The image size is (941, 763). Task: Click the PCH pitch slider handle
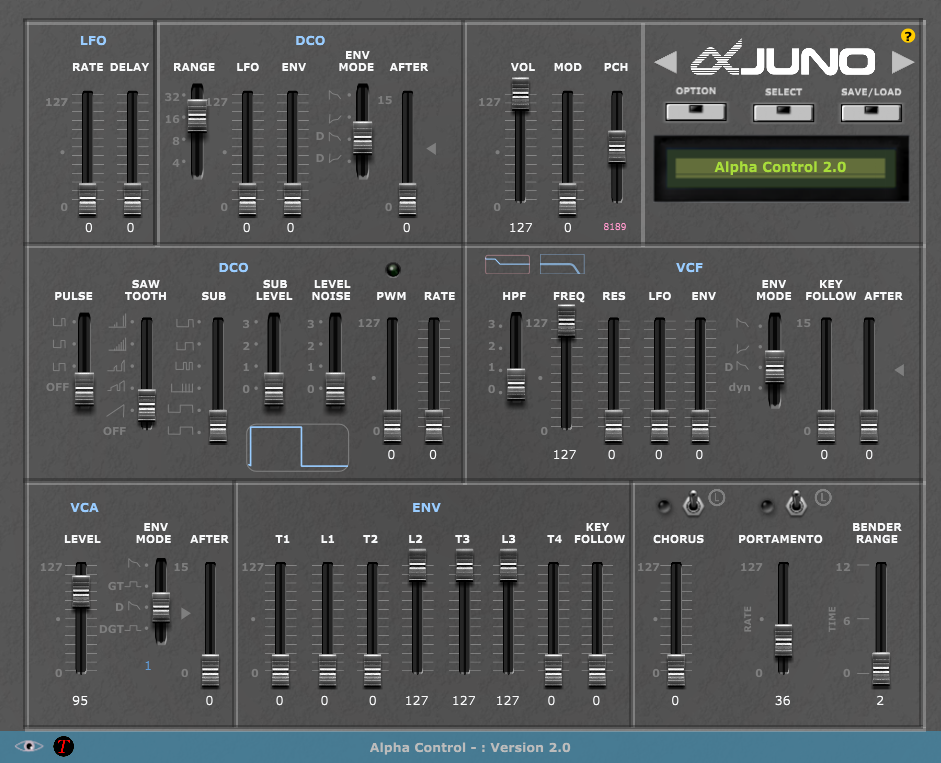coord(617,146)
